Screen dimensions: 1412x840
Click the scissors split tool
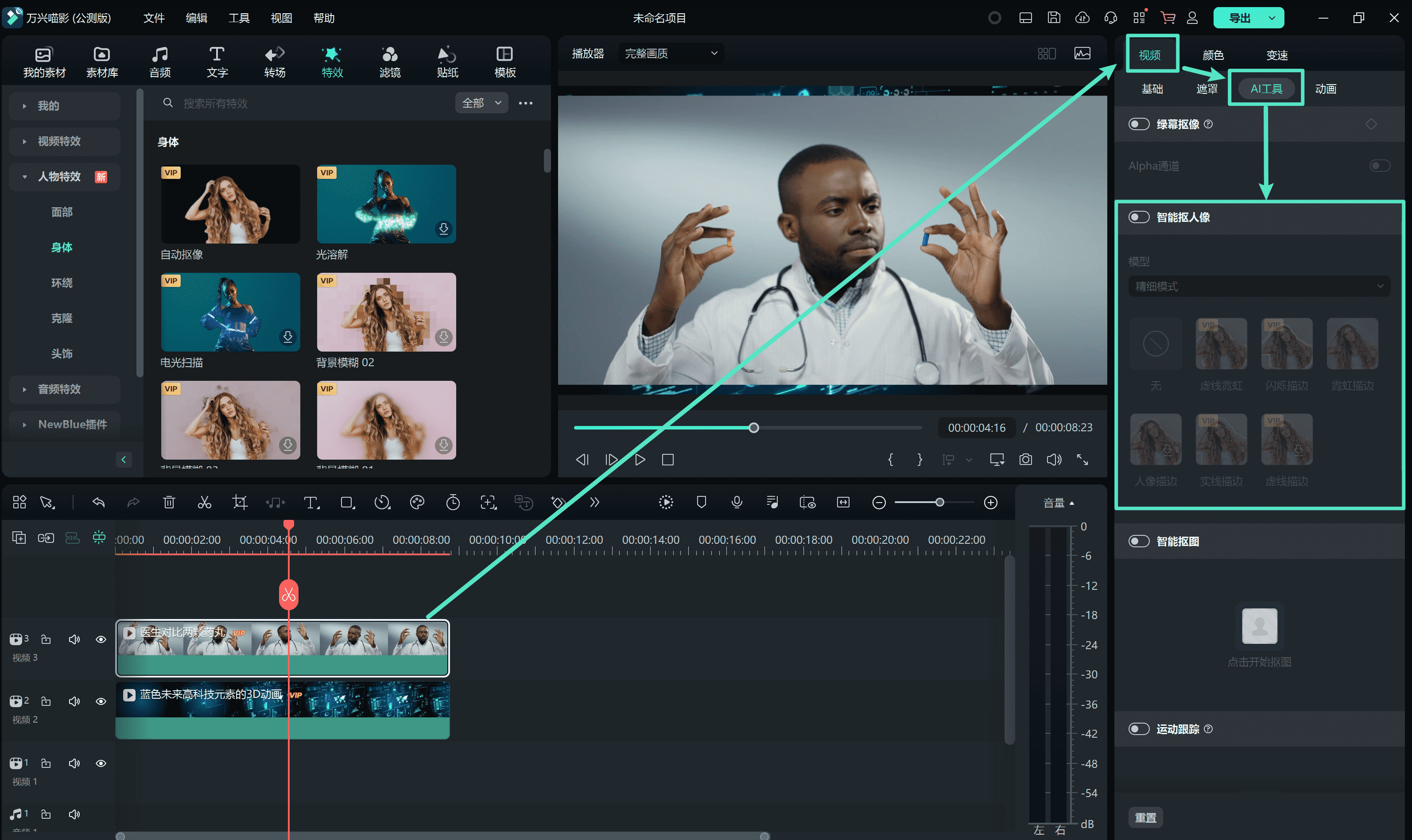[x=204, y=502]
